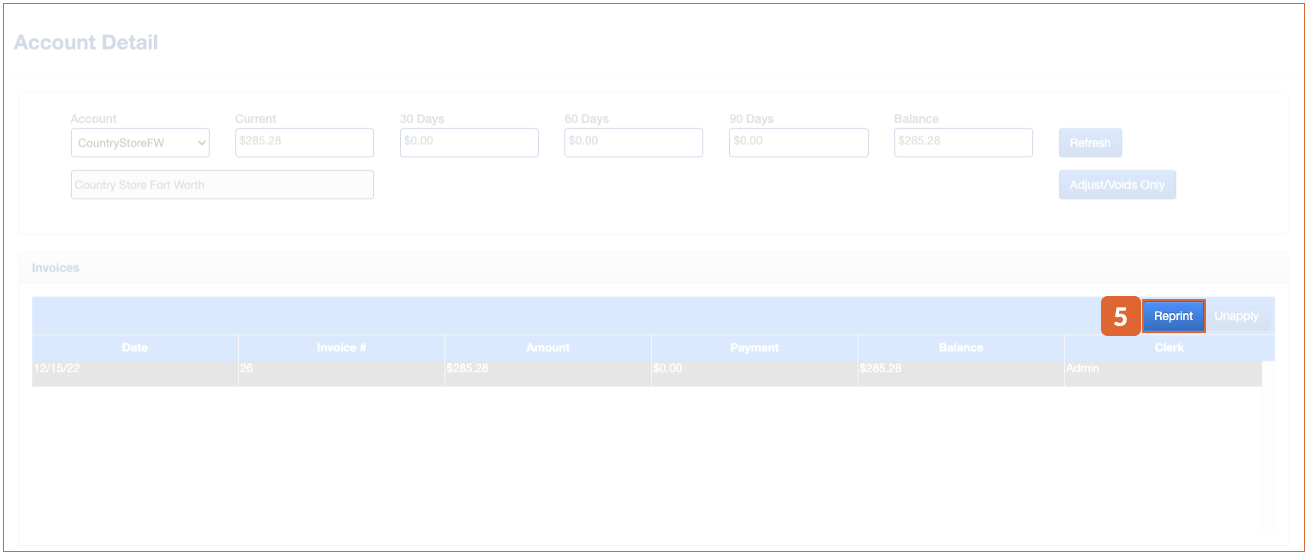The height and width of the screenshot is (556, 1309).
Task: Click the Reprint button
Action: [x=1173, y=316]
